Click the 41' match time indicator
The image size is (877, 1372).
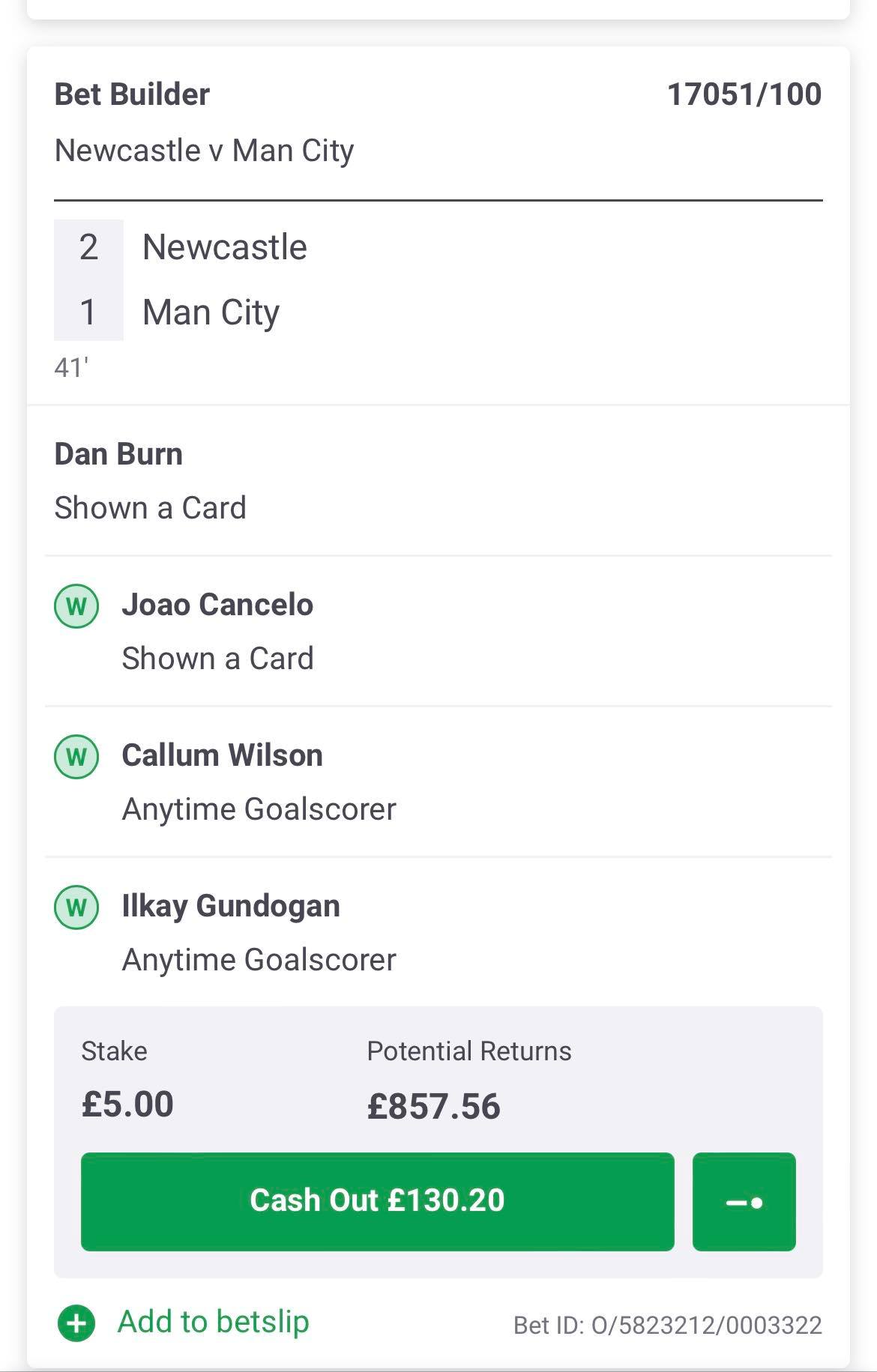[71, 368]
